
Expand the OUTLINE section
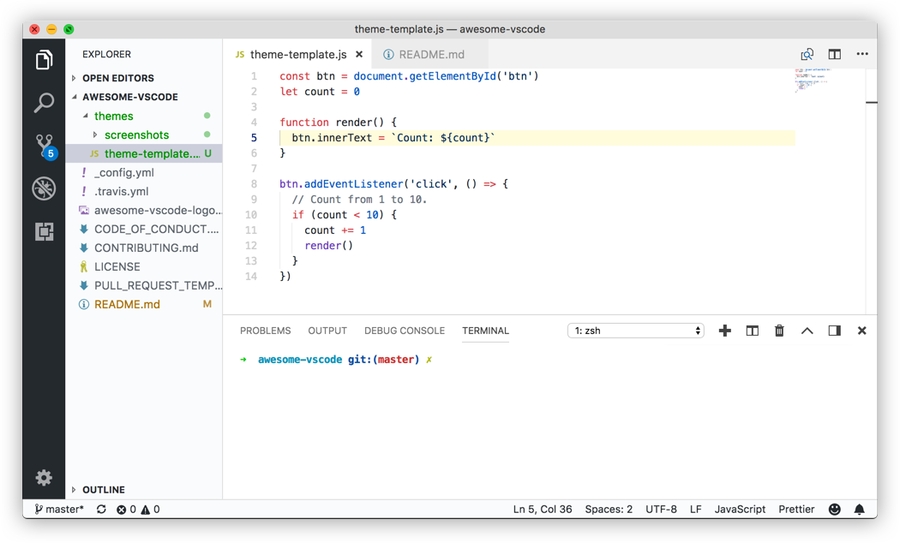[x=103, y=490]
